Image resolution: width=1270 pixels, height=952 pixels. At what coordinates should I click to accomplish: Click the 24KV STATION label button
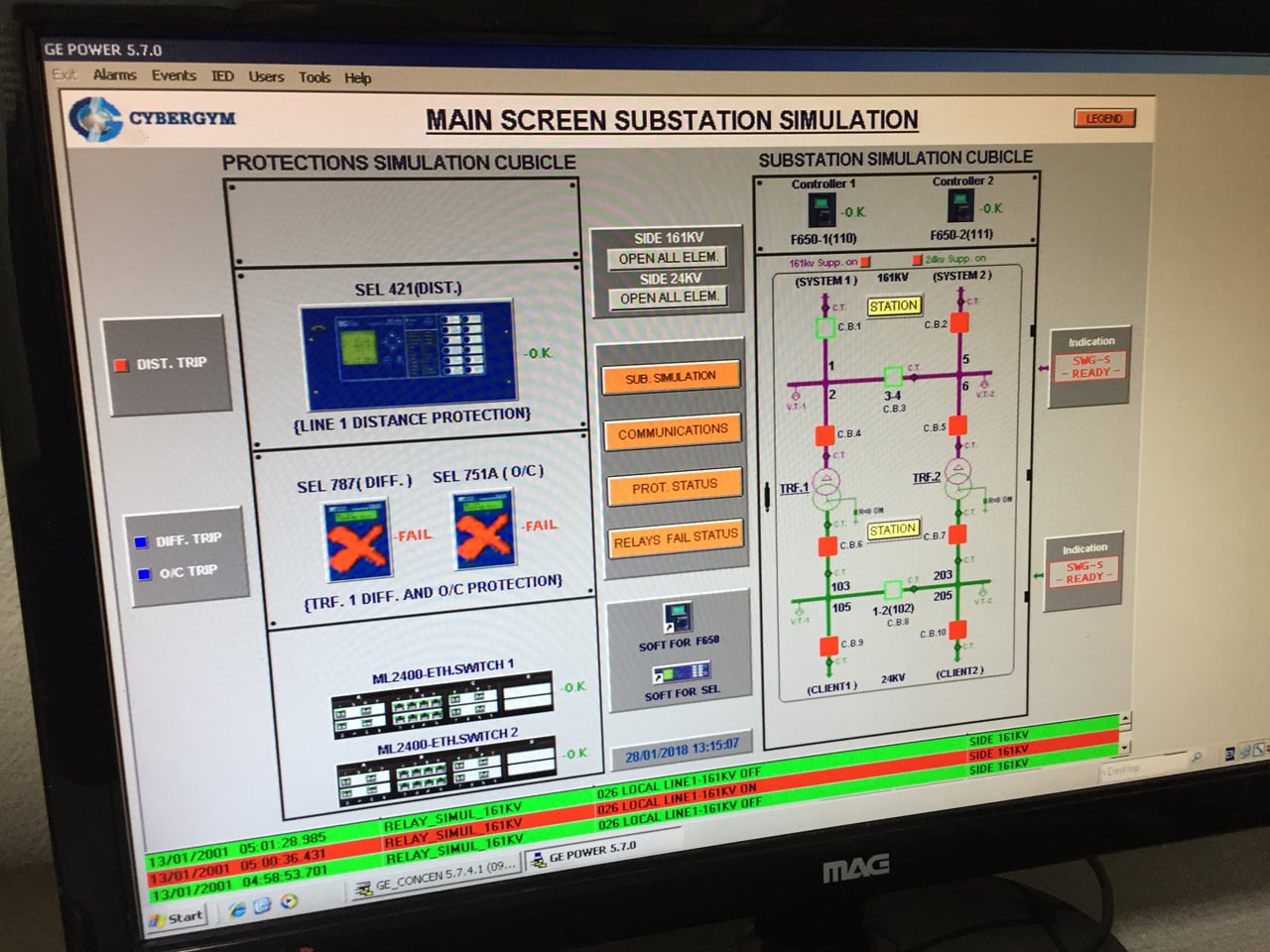click(892, 530)
